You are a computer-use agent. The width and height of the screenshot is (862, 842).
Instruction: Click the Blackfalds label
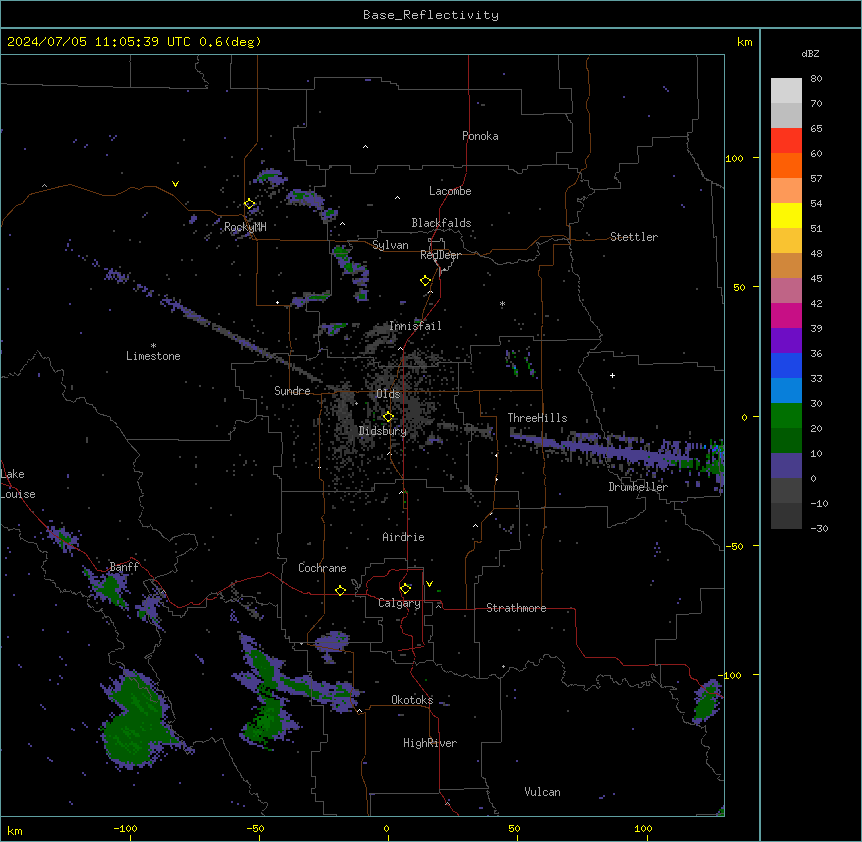441,223
